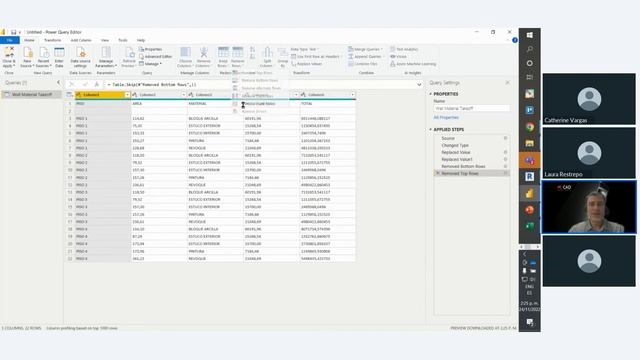640x360 pixels.
Task: Switch to the Transform tab
Action: (x=52, y=40)
